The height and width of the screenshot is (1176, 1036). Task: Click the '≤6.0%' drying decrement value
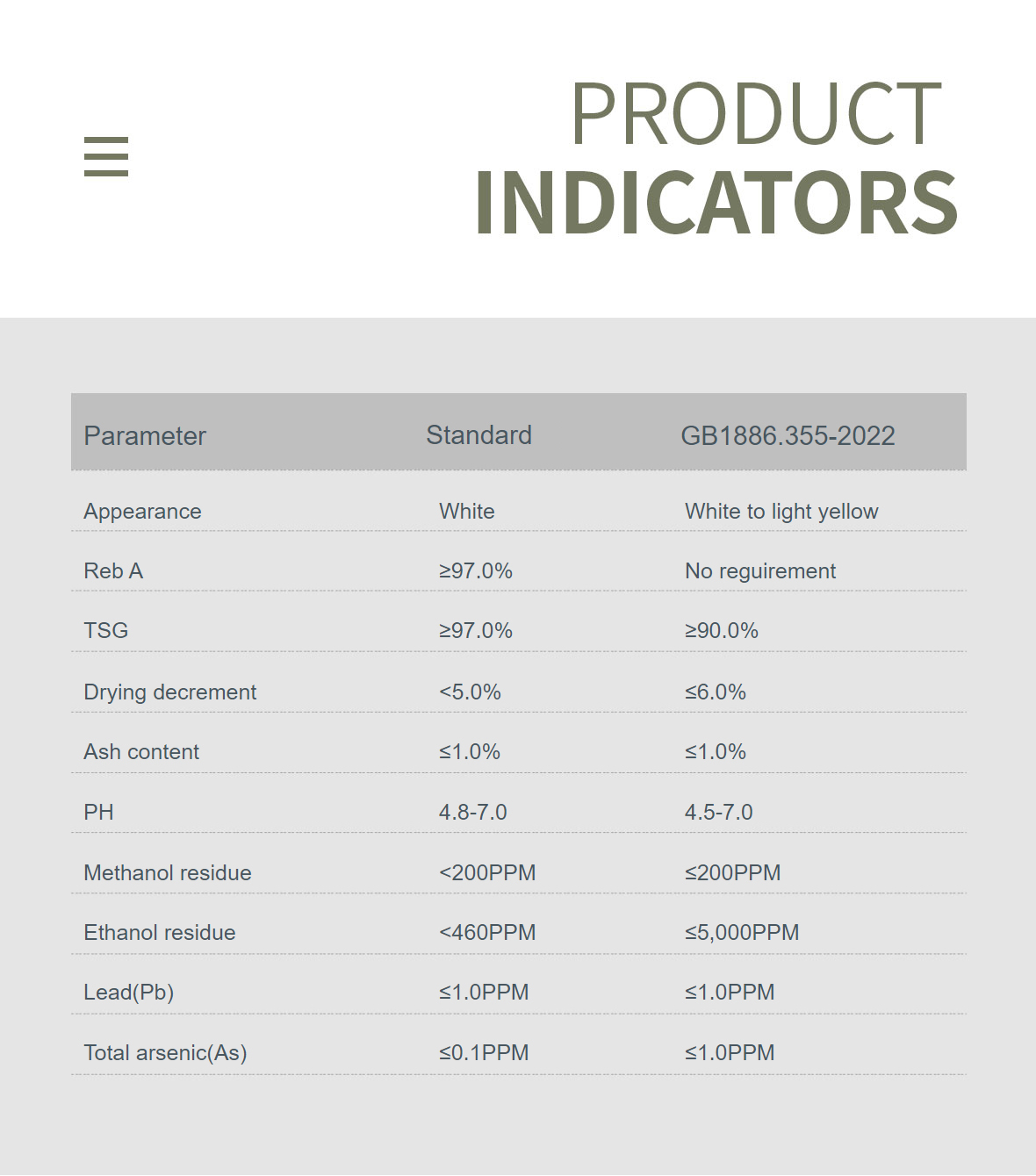(x=716, y=692)
